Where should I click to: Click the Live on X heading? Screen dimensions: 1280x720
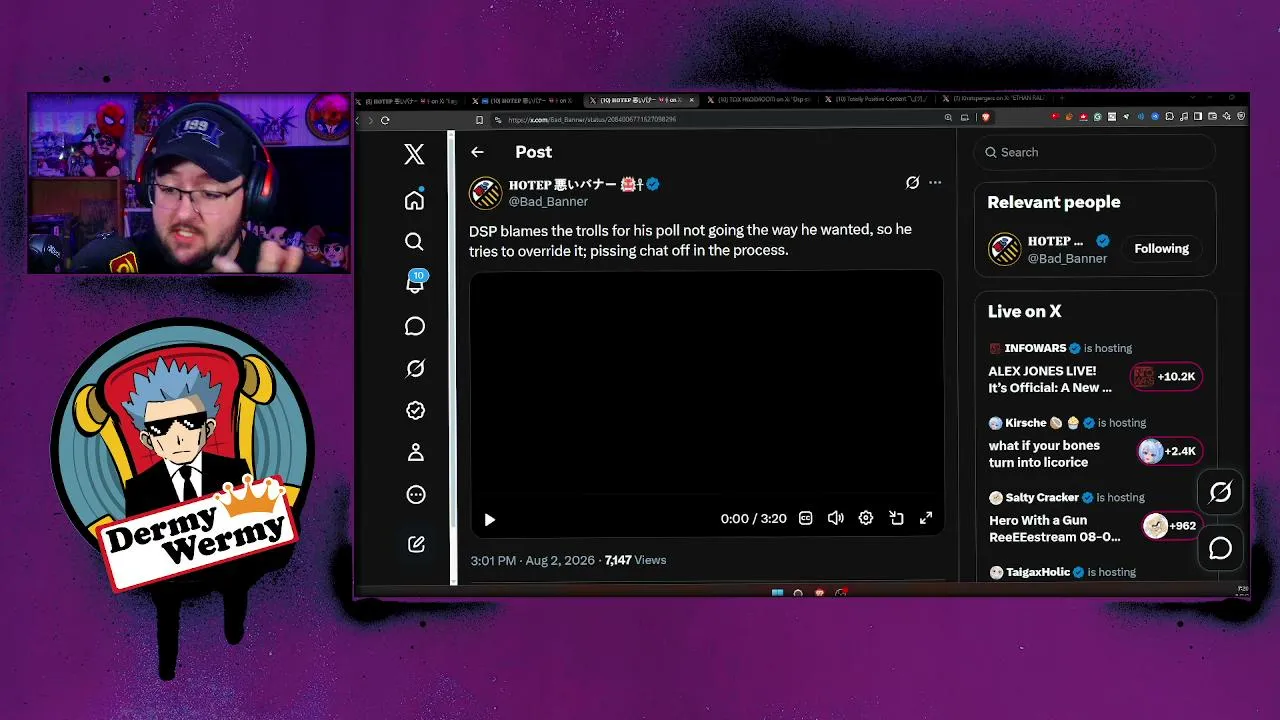[x=1024, y=312]
